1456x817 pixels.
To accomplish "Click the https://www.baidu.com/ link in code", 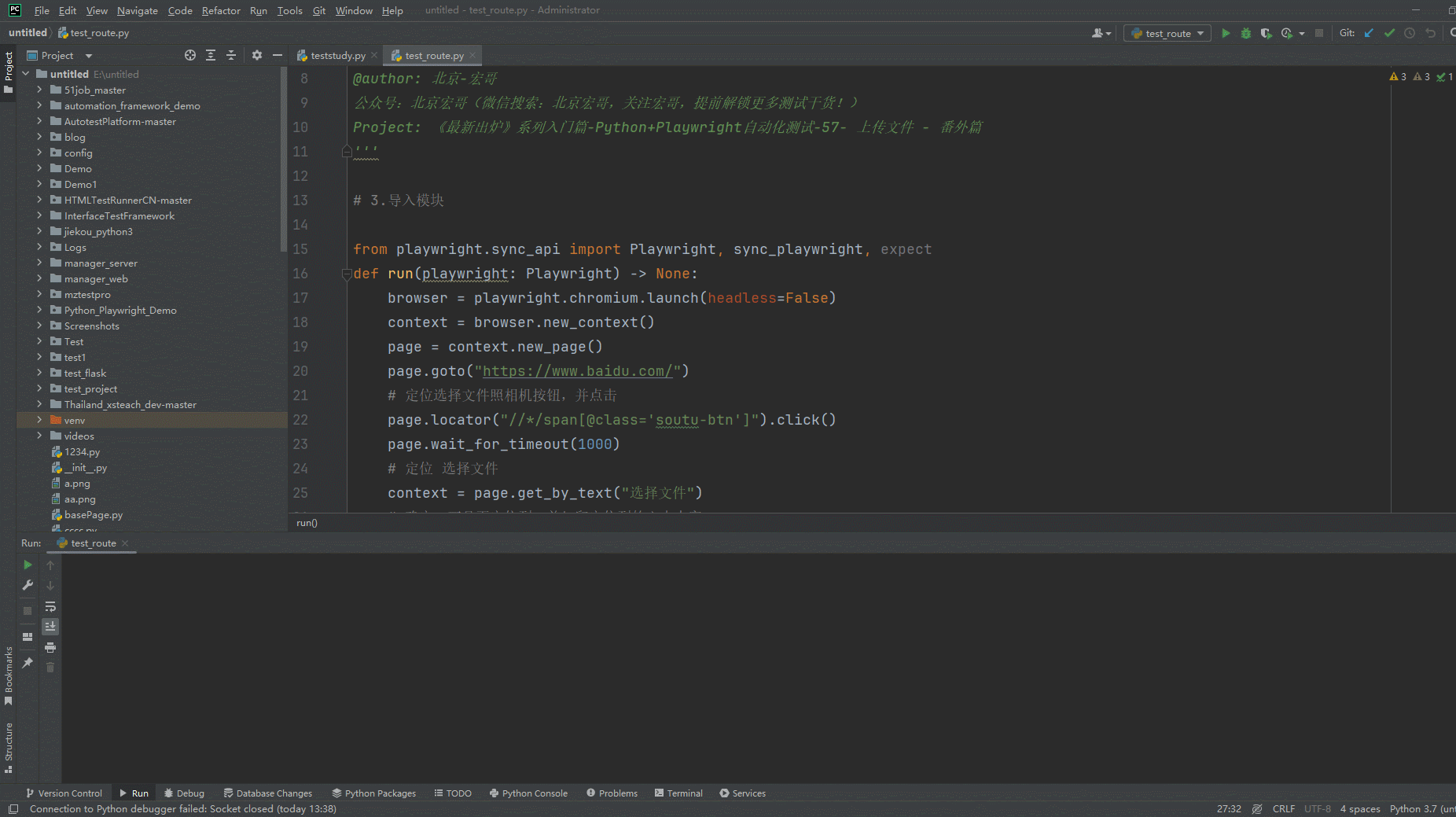I will pos(578,371).
